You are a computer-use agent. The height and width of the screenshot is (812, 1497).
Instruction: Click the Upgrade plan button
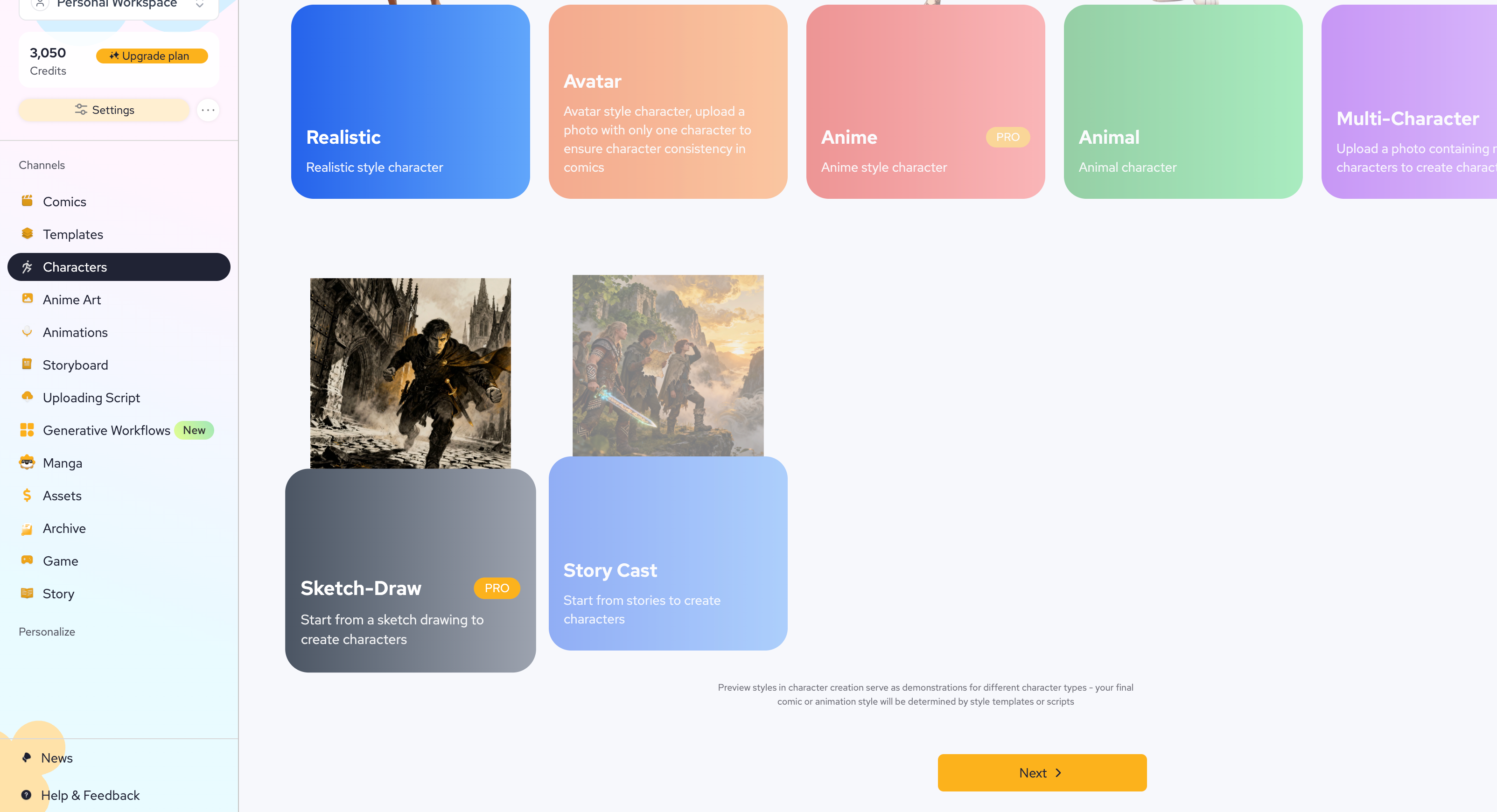(x=151, y=56)
